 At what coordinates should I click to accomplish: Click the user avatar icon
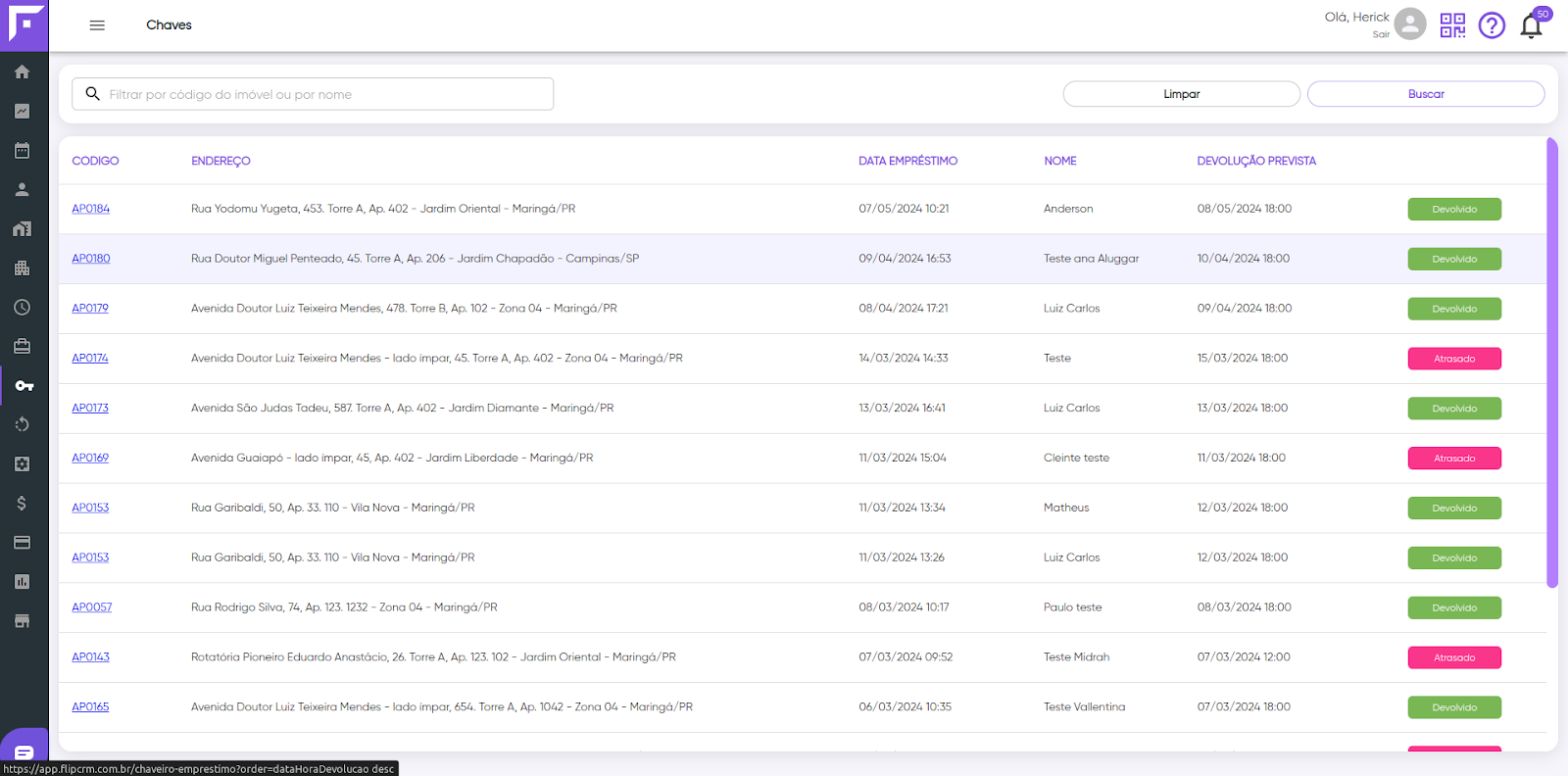[x=1410, y=24]
